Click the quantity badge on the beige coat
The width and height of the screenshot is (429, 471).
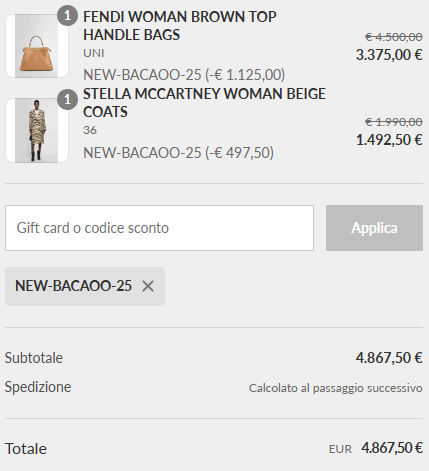67,99
